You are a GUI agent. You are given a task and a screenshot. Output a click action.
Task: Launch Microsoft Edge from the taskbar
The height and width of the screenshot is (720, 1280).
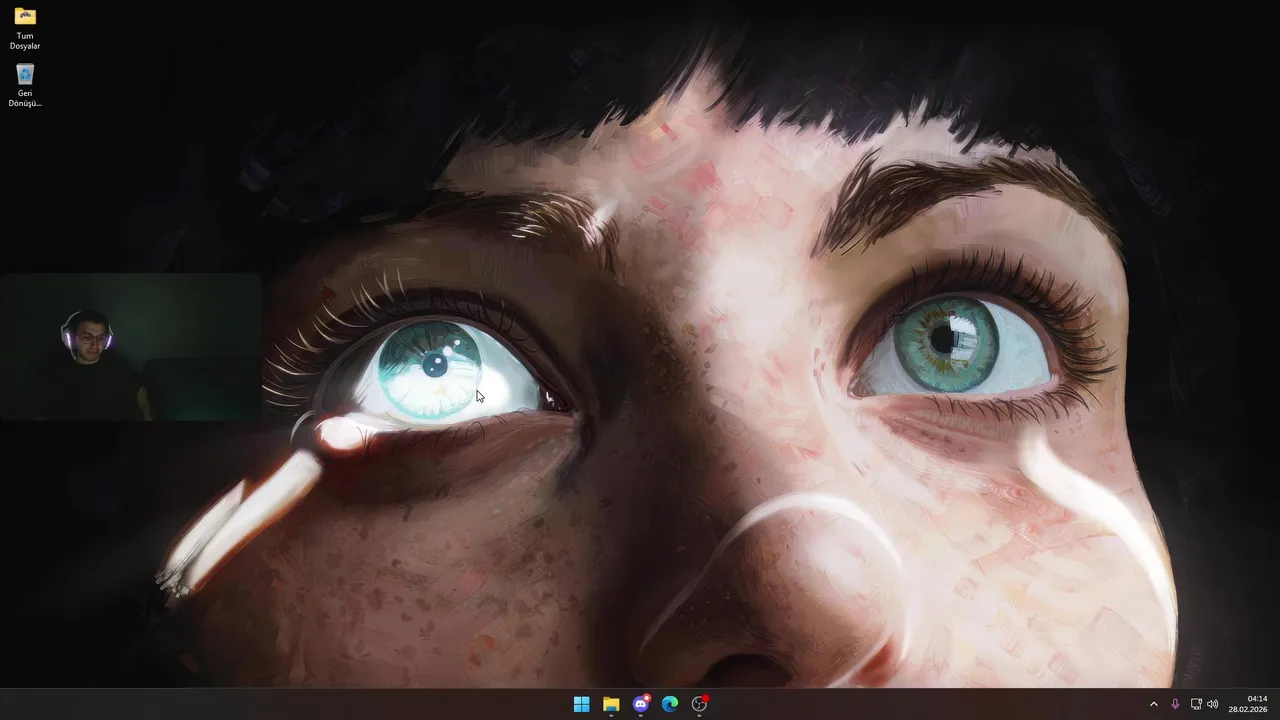point(670,704)
